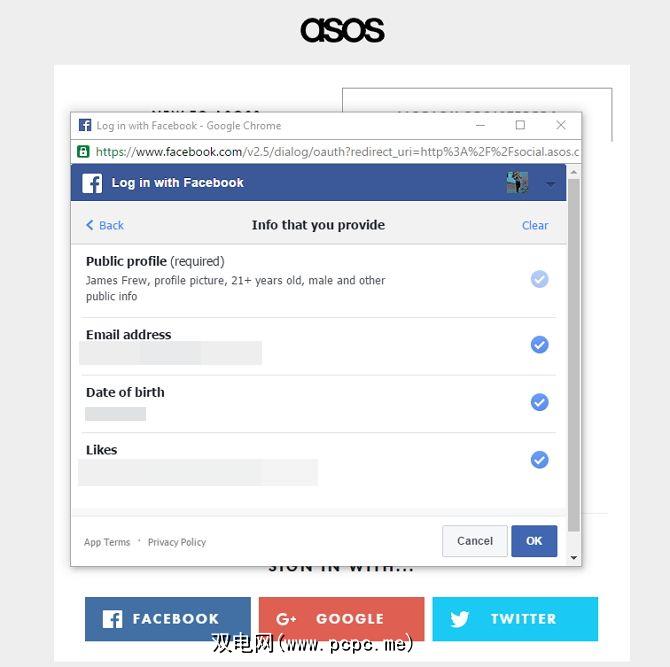
Task: Uncheck the Email address permission
Action: 539,345
